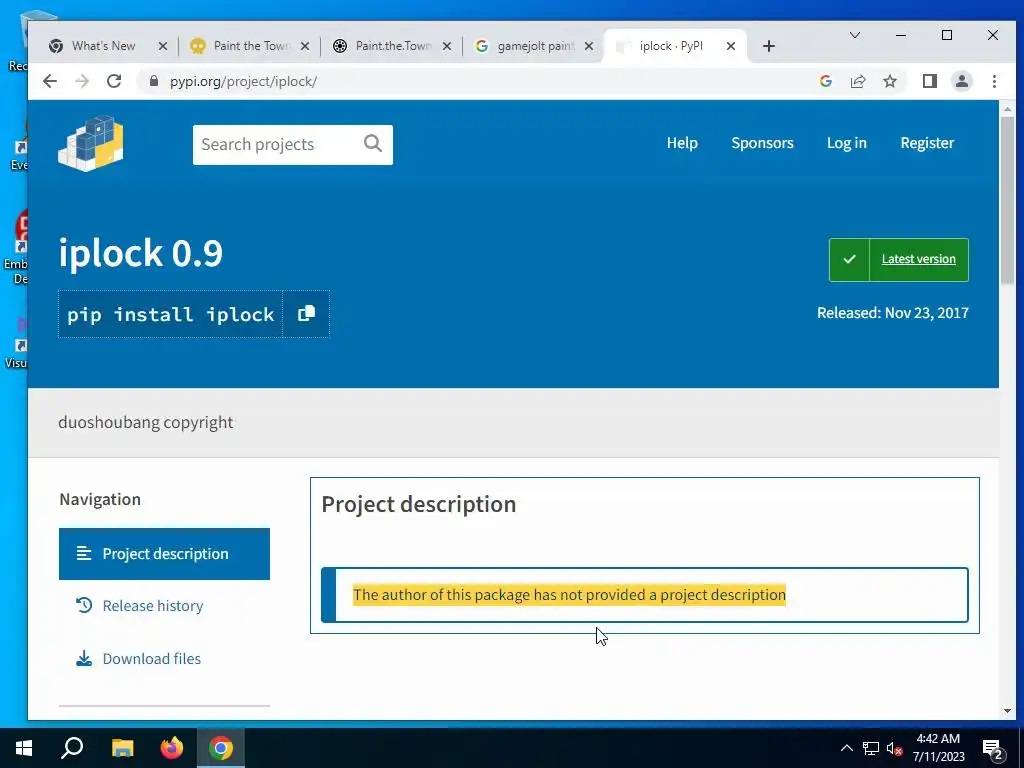This screenshot has width=1024, height=768.
Task: Close the gamejolt paint tab
Action: [588, 46]
